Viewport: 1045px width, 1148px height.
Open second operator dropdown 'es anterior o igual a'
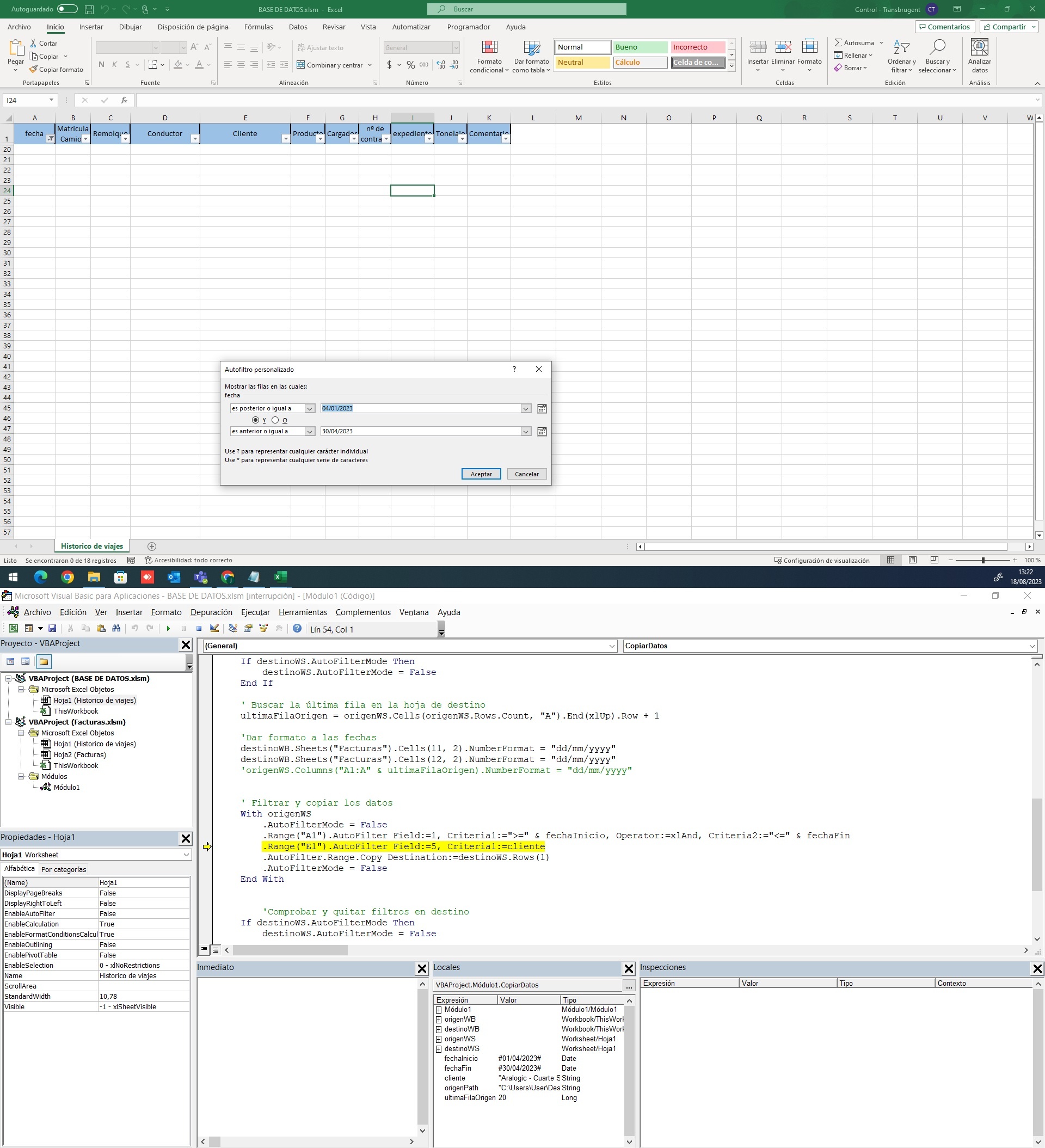(x=310, y=432)
